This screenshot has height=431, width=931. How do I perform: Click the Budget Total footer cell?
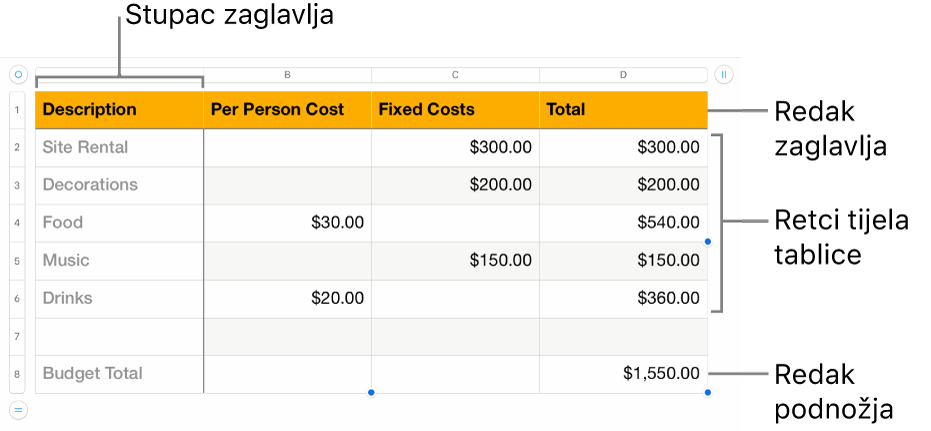[x=119, y=374]
